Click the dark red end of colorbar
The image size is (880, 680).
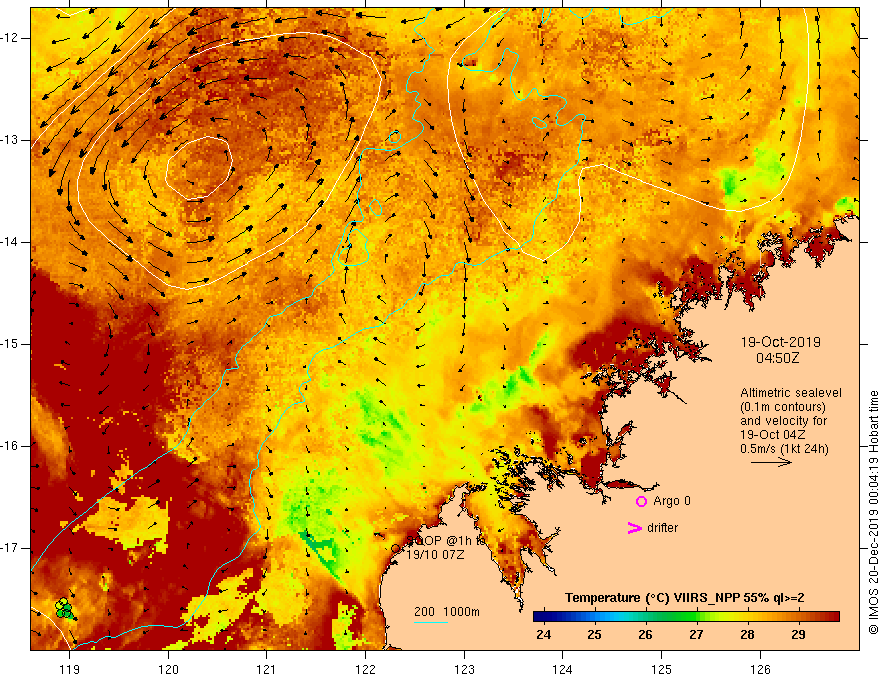[x=833, y=617]
